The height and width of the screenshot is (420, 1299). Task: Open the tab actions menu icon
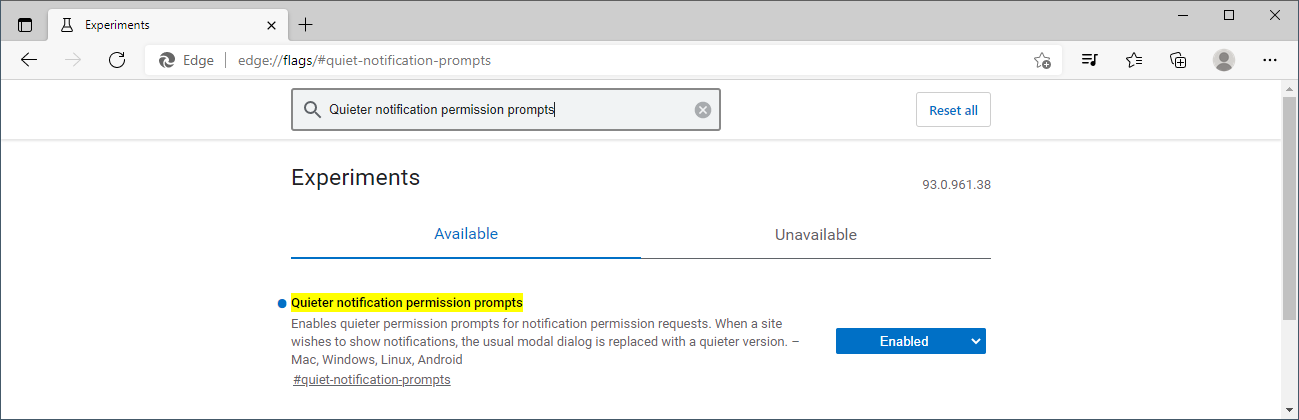25,25
